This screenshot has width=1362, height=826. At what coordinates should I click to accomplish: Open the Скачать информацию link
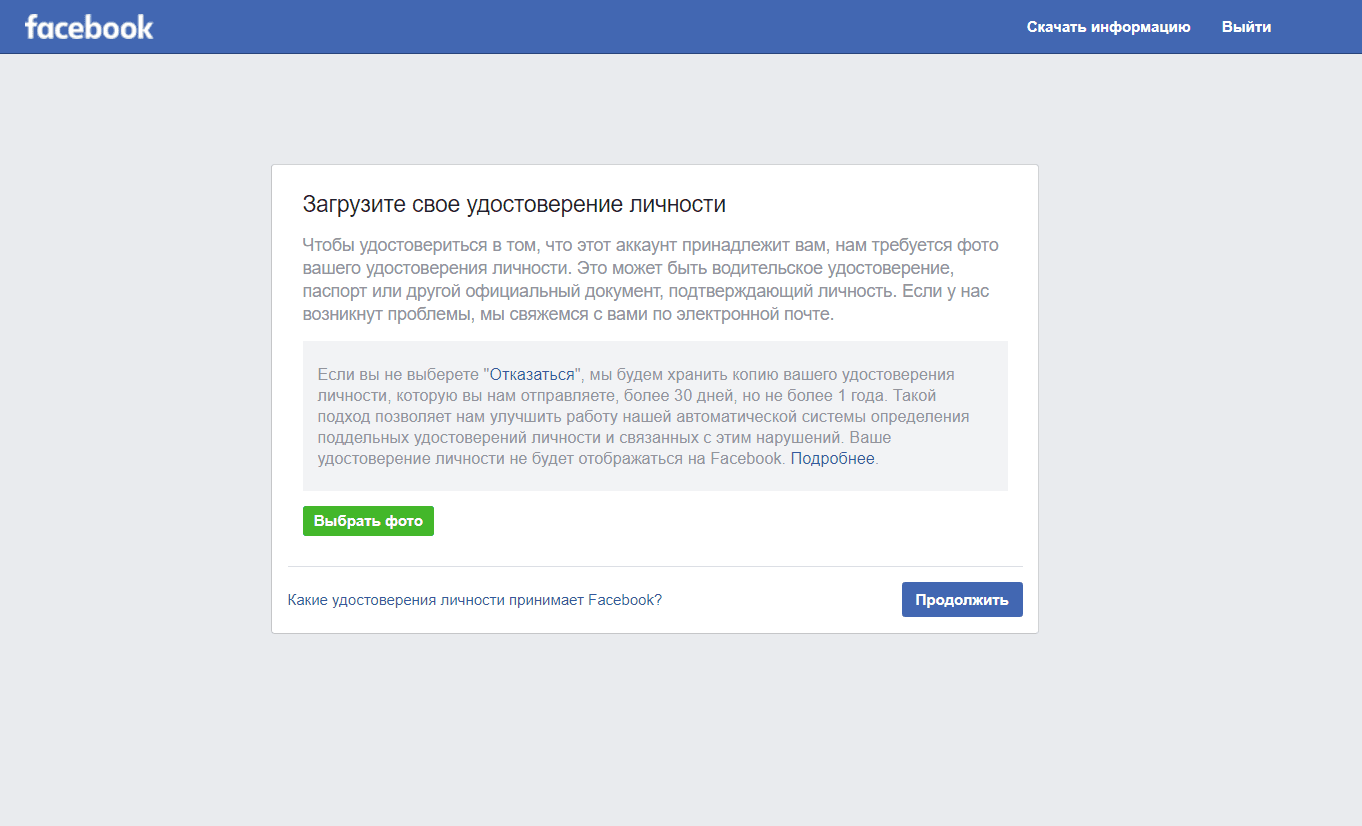[x=1108, y=27]
